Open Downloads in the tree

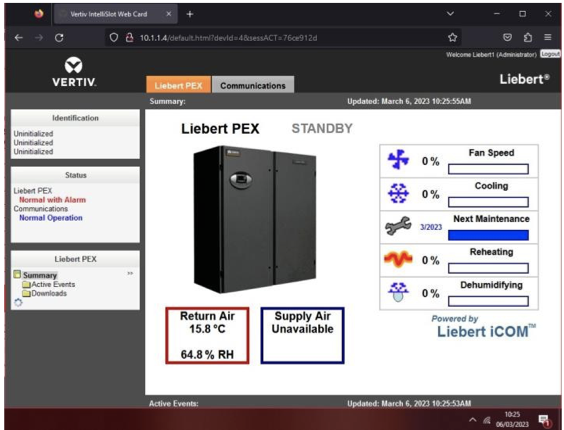click(x=49, y=293)
